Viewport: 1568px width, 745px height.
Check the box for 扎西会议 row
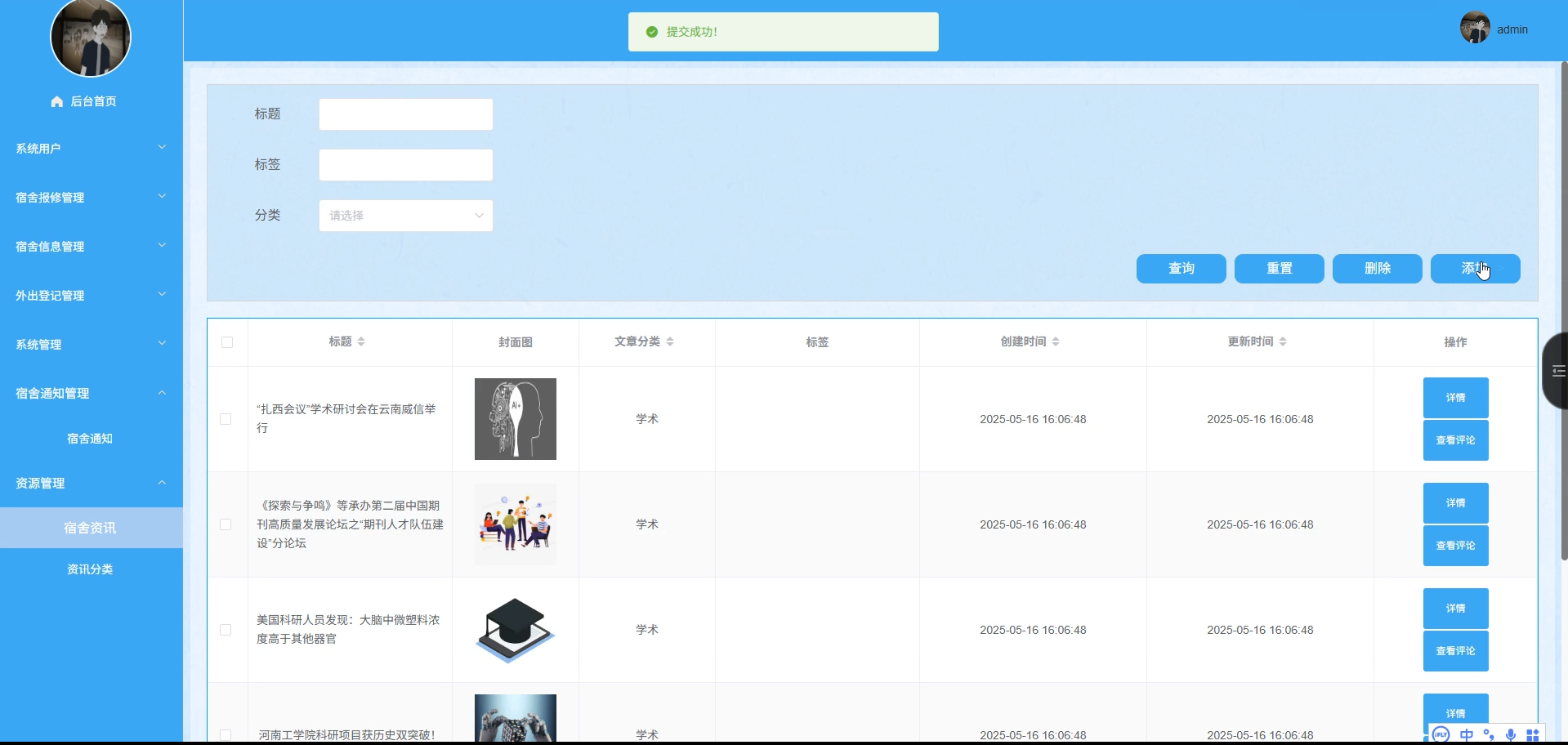[x=226, y=419]
